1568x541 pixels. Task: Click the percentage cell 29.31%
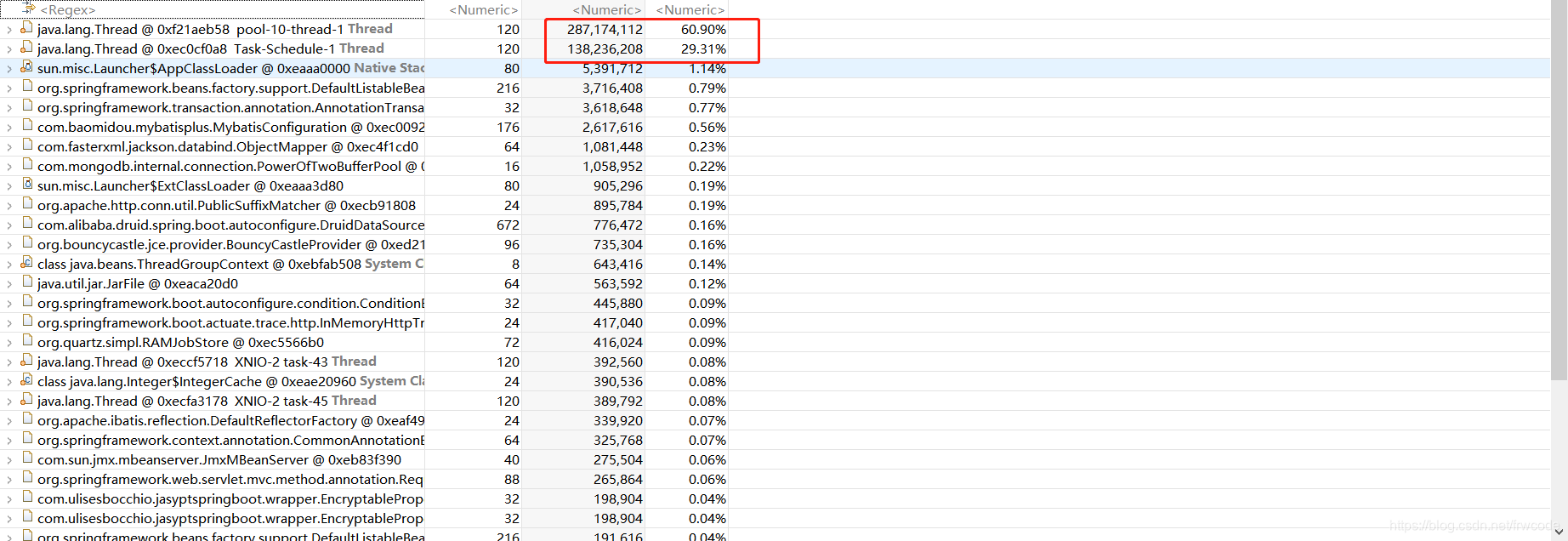(703, 49)
